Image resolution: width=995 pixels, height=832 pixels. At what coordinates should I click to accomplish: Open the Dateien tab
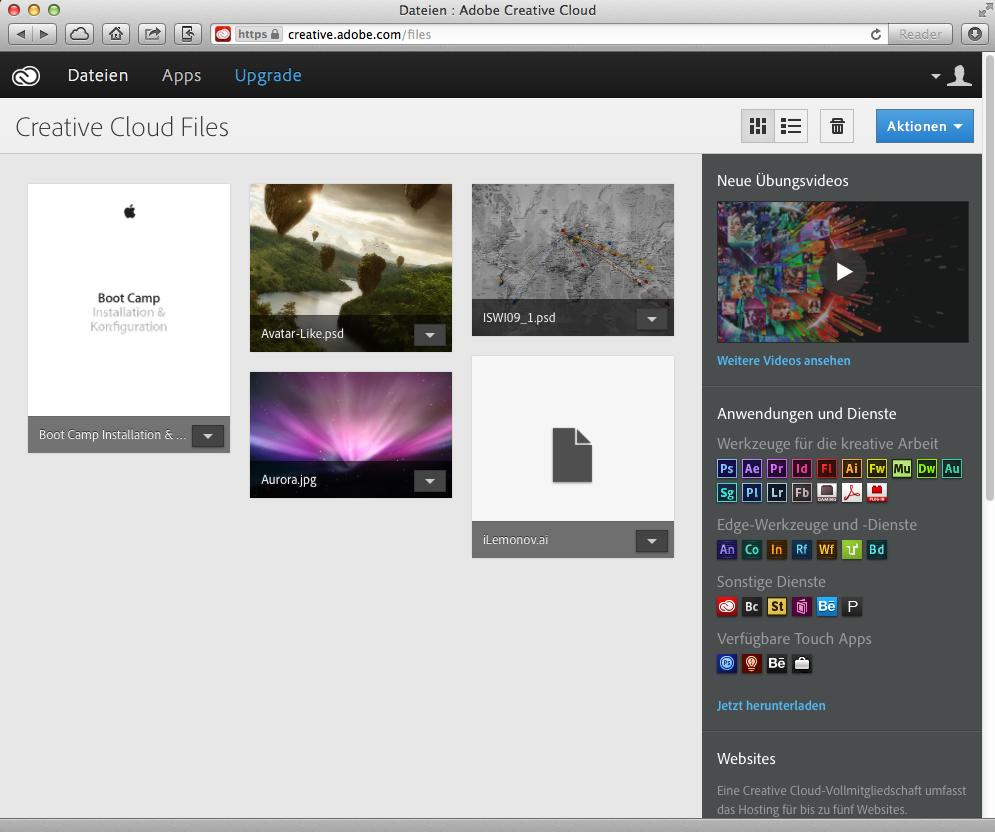click(98, 76)
